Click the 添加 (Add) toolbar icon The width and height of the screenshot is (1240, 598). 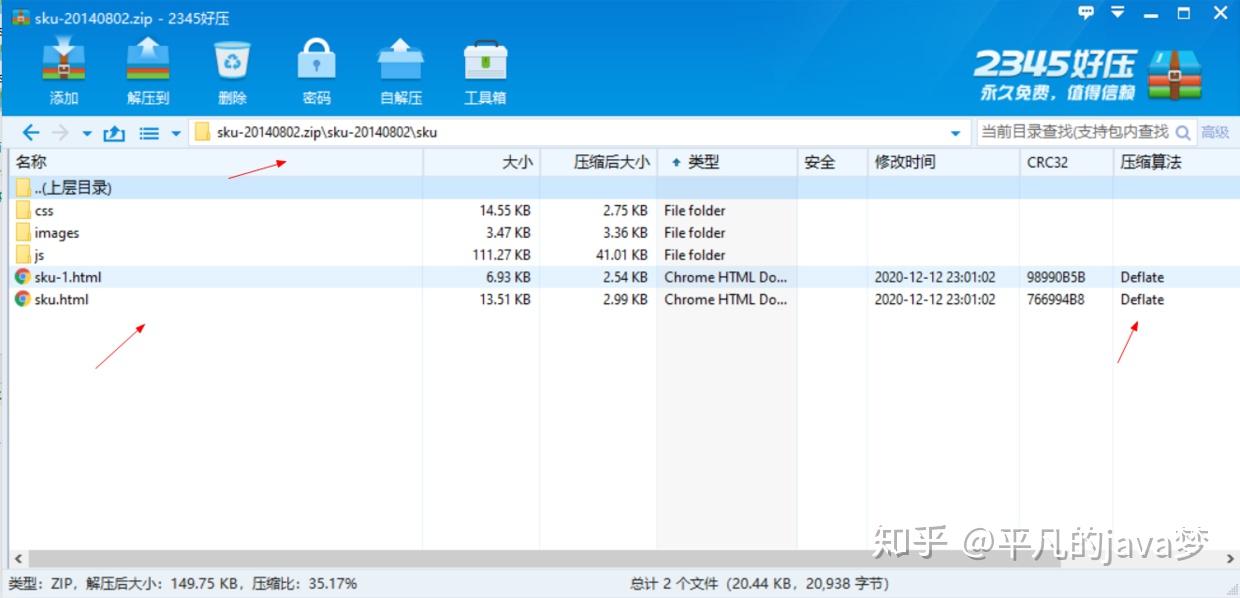64,60
